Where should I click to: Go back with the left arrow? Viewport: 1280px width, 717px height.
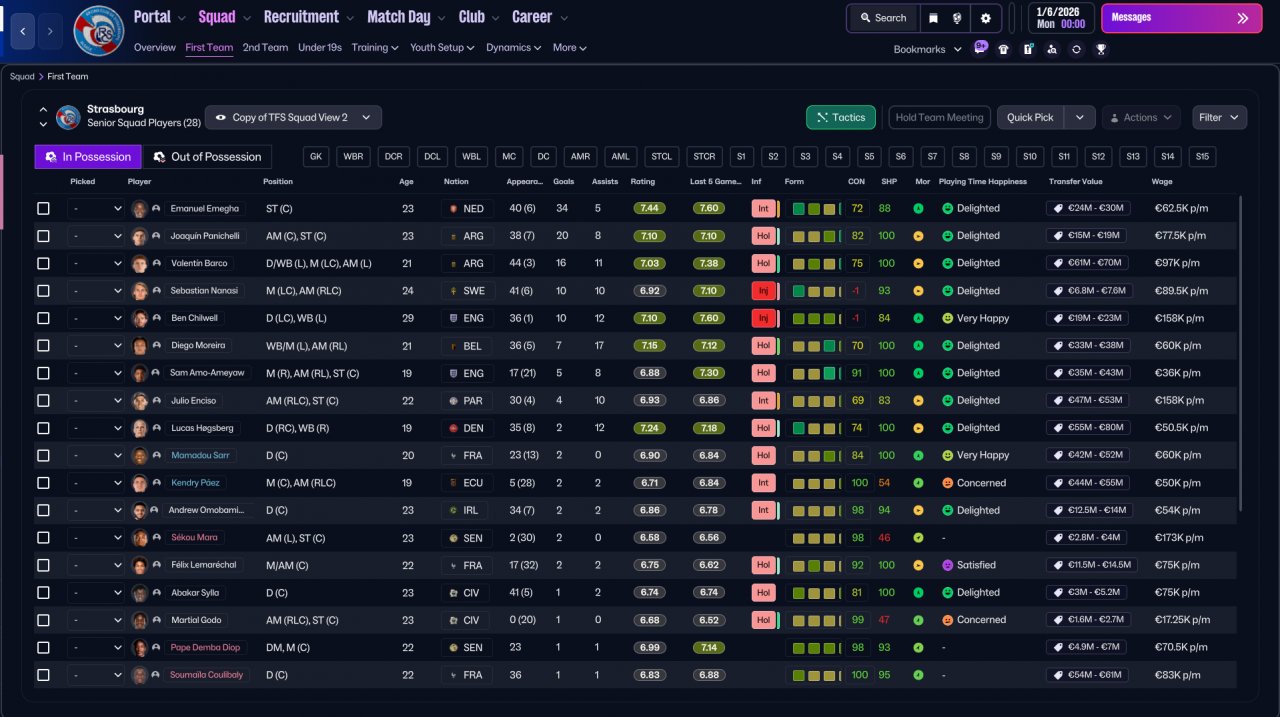pos(22,31)
